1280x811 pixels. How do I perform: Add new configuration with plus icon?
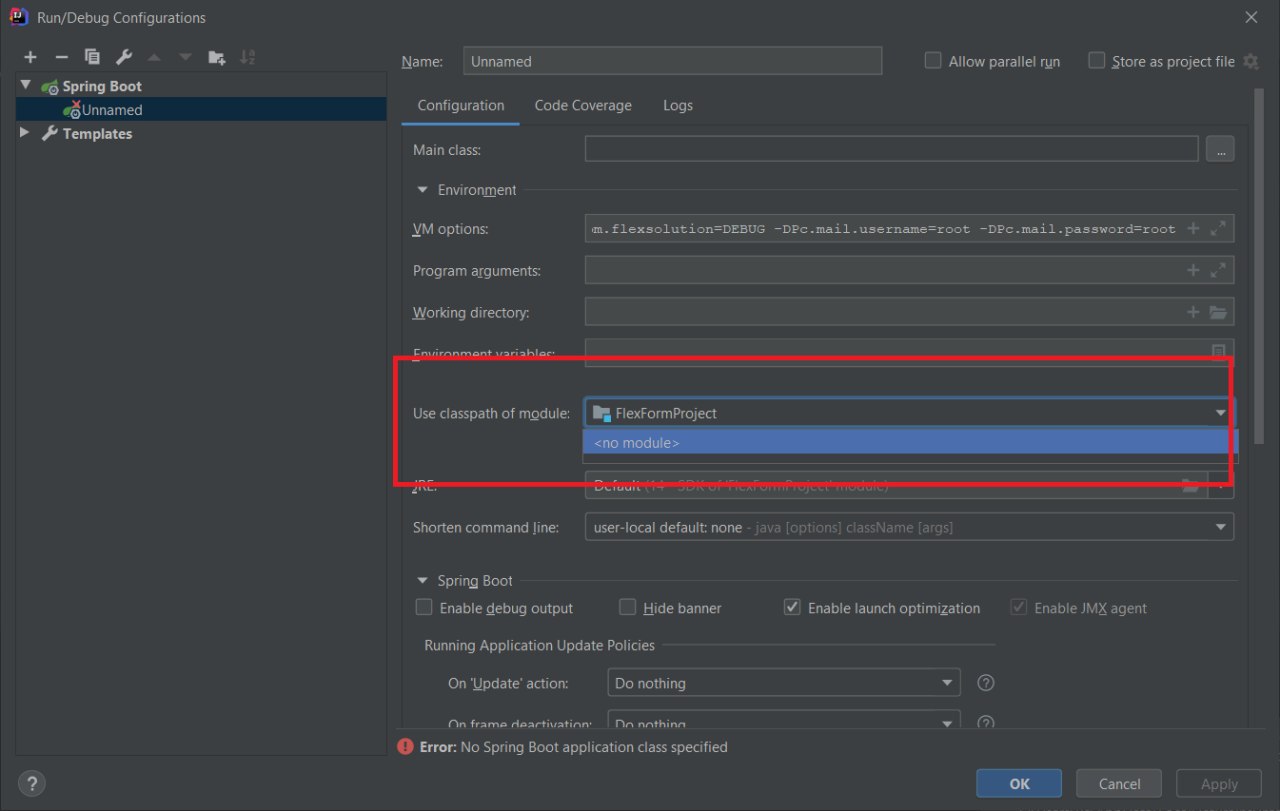pyautogui.click(x=31, y=57)
